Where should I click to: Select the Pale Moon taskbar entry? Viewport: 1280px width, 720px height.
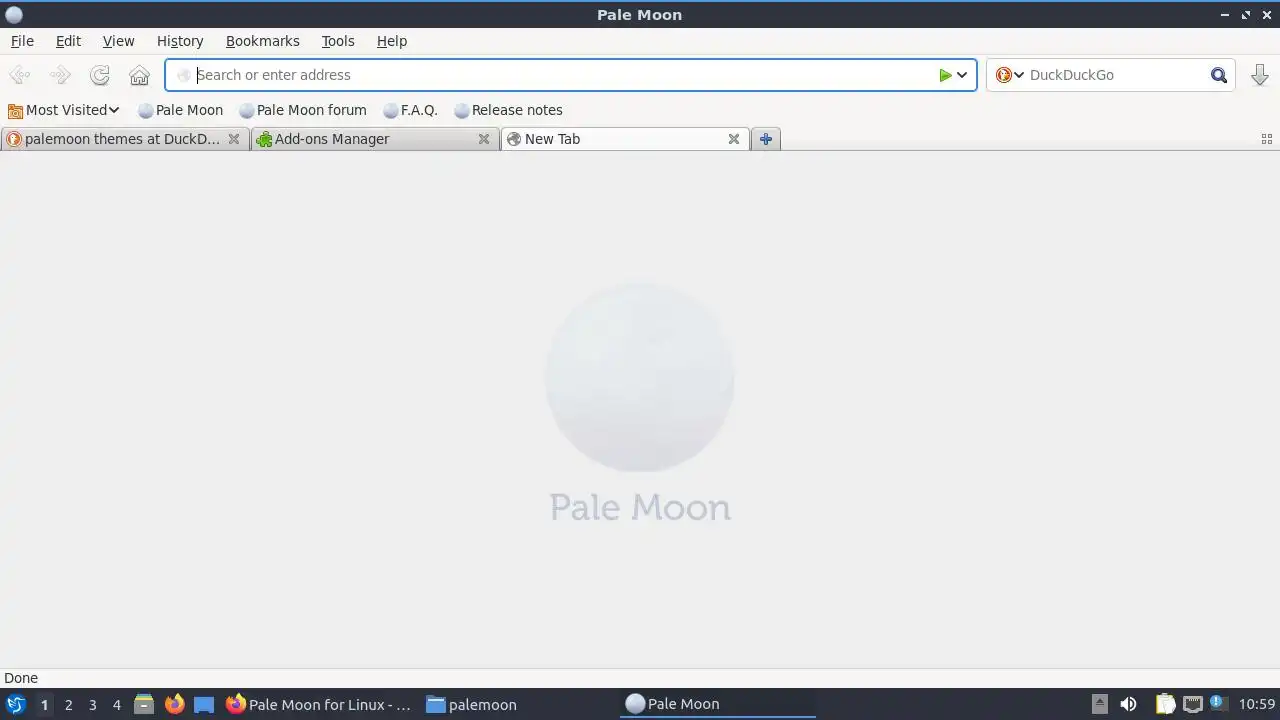click(x=718, y=704)
